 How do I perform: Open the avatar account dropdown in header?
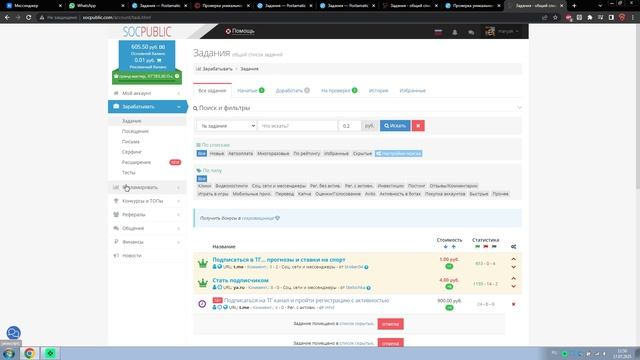(502, 31)
